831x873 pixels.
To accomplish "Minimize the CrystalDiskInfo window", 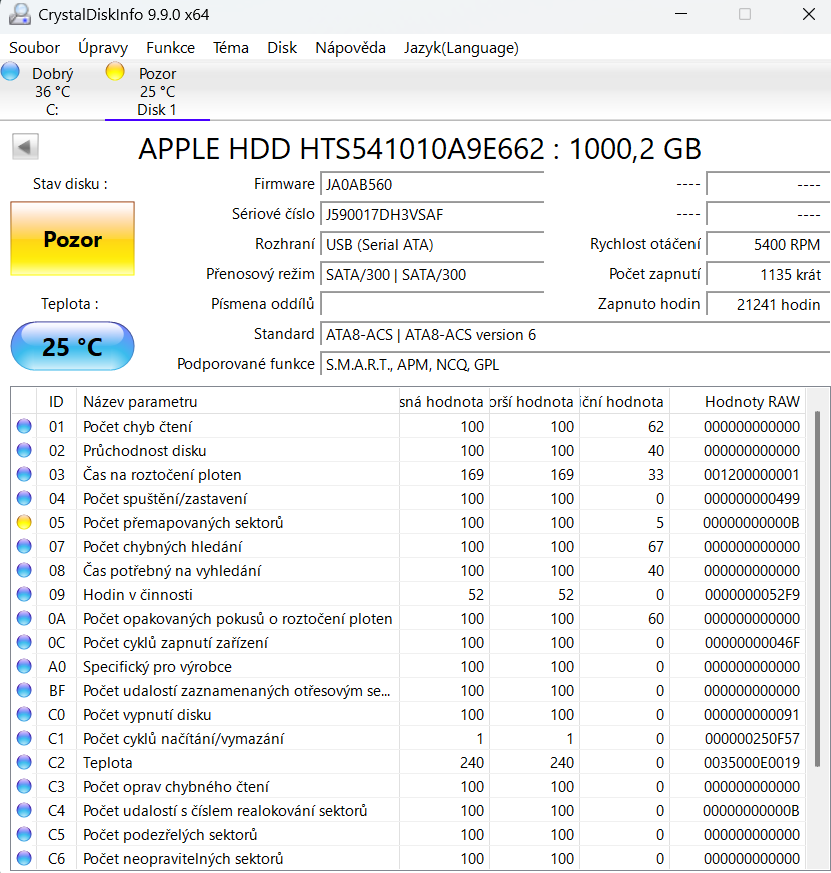I will [681, 14].
